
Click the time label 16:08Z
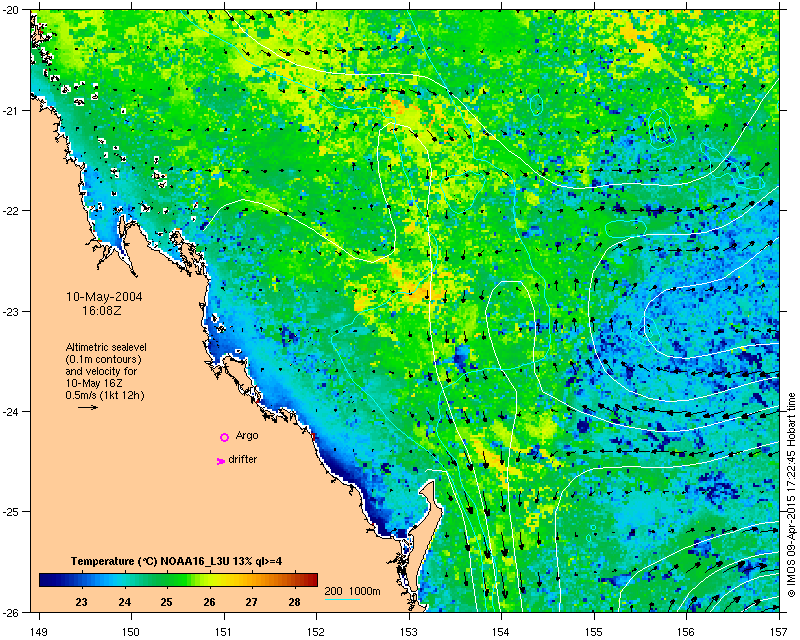click(102, 310)
